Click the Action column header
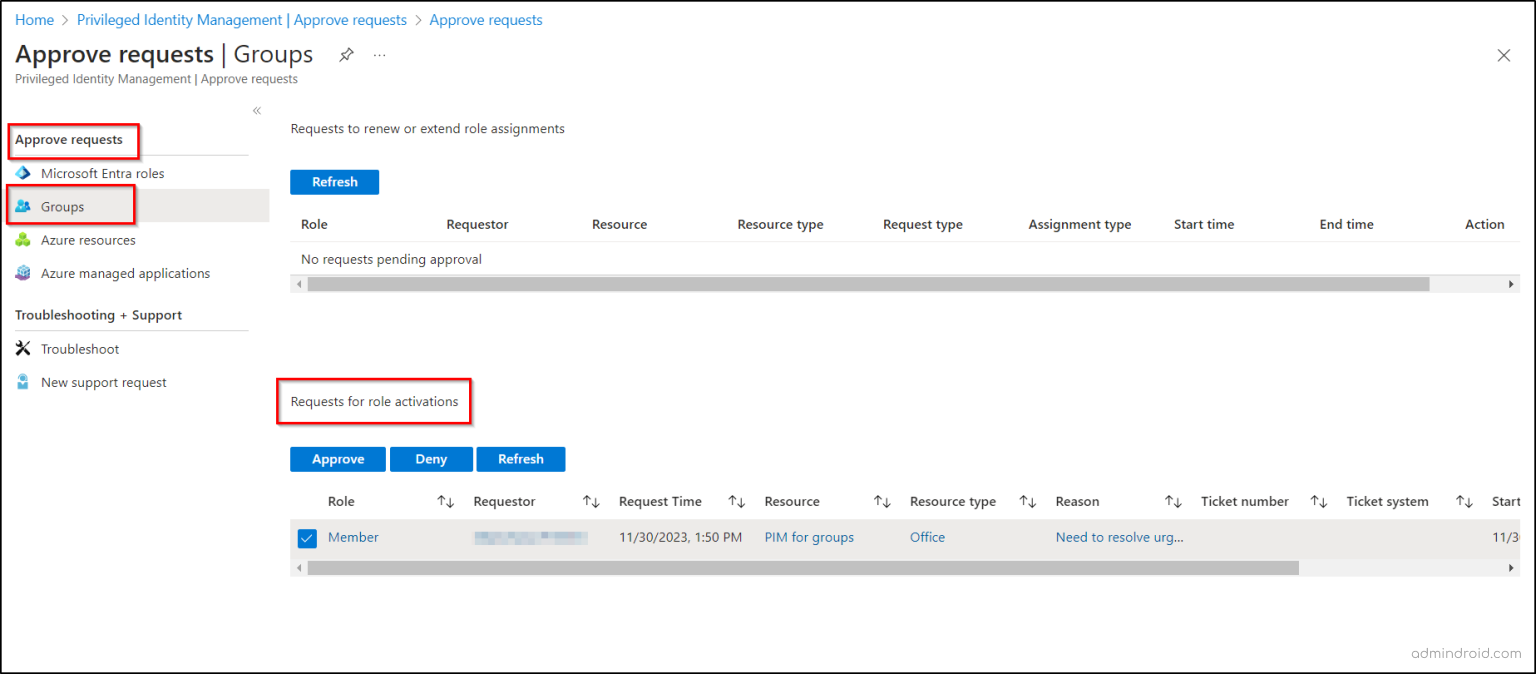 coord(1484,225)
